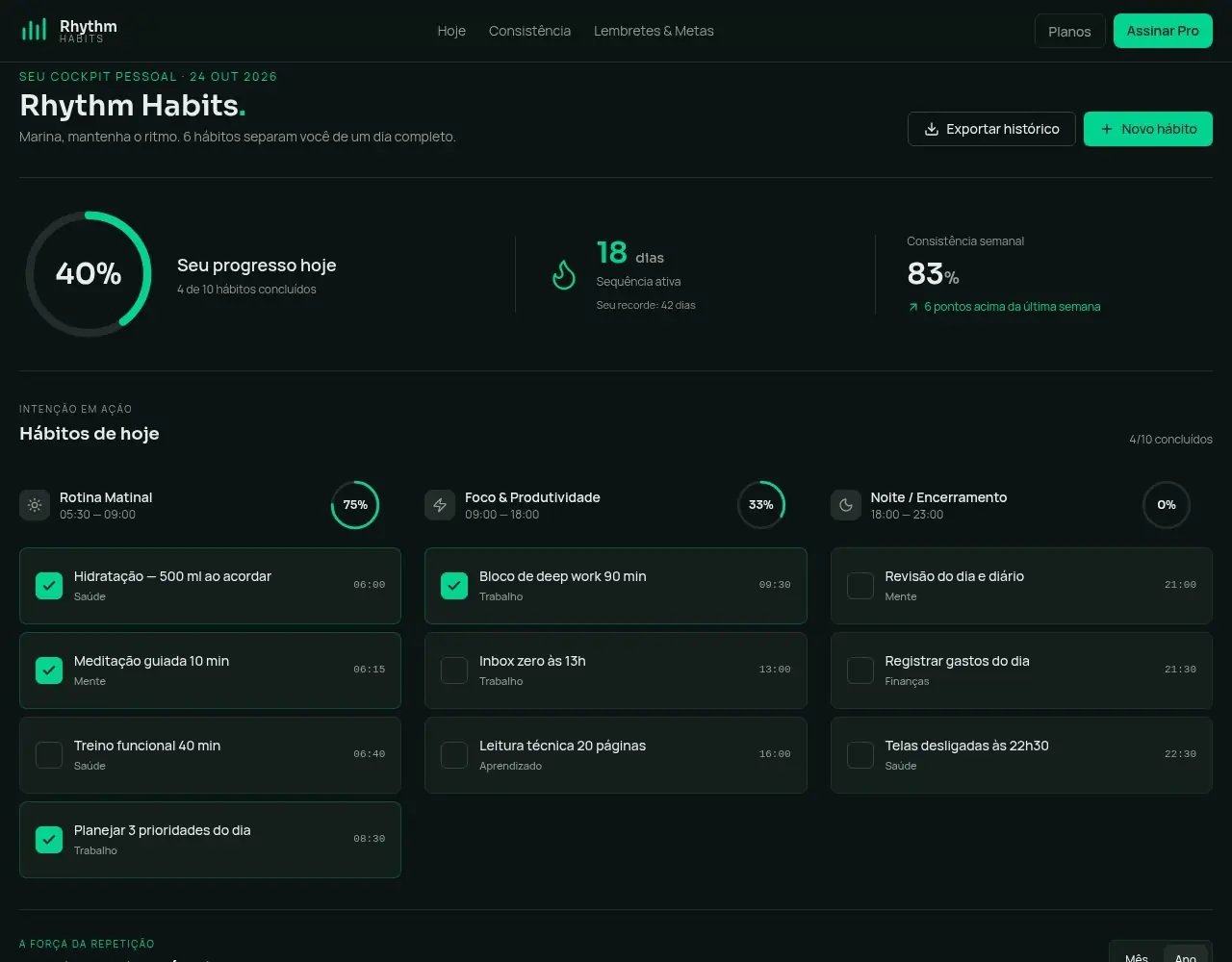Viewport: 1232px width, 962px height.
Task: Uncheck Meditação guiada 10 min habit
Action: [49, 671]
